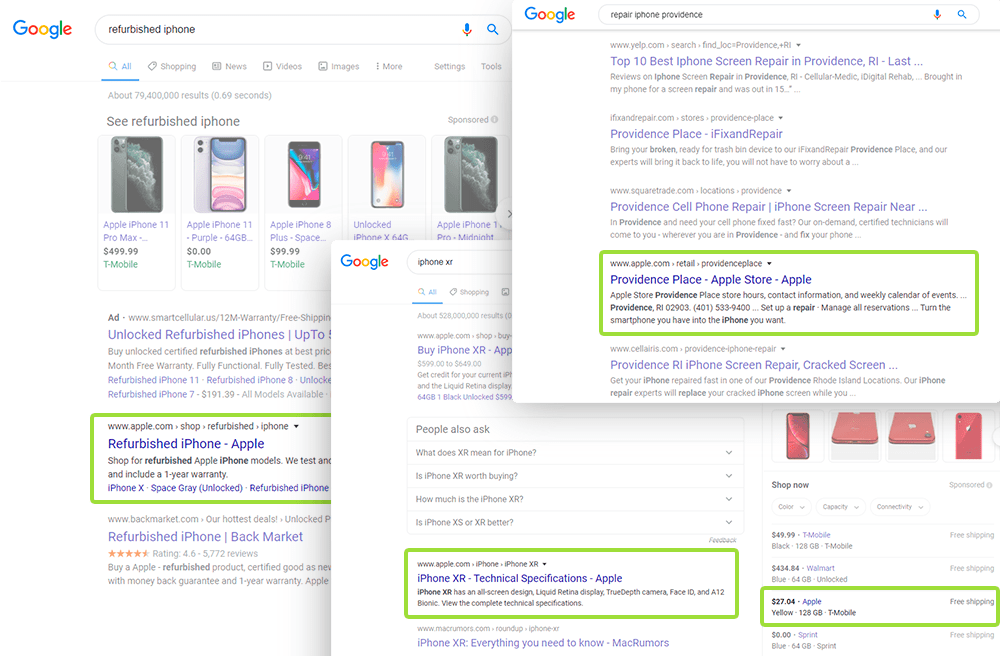Expand "What does XR mean for iPhone?" question
This screenshot has width=1000, height=656.
[575, 453]
